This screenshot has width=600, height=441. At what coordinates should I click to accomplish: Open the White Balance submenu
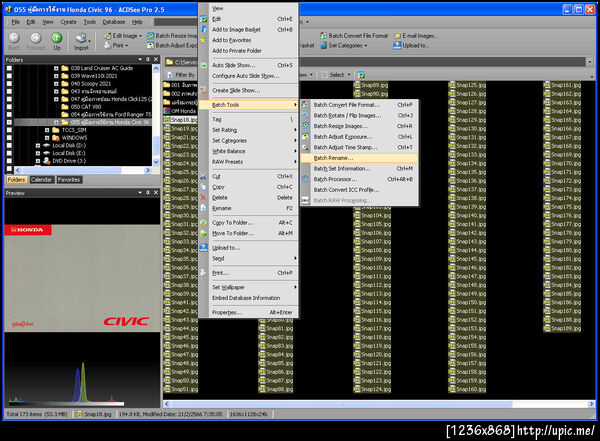(249, 151)
